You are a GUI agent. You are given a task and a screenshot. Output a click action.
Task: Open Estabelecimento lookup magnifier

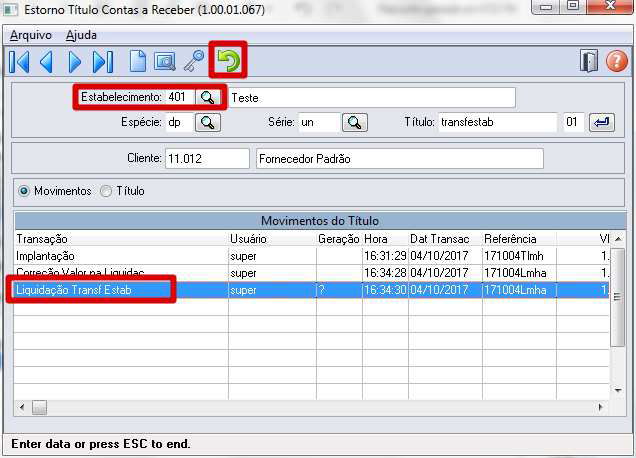point(208,97)
